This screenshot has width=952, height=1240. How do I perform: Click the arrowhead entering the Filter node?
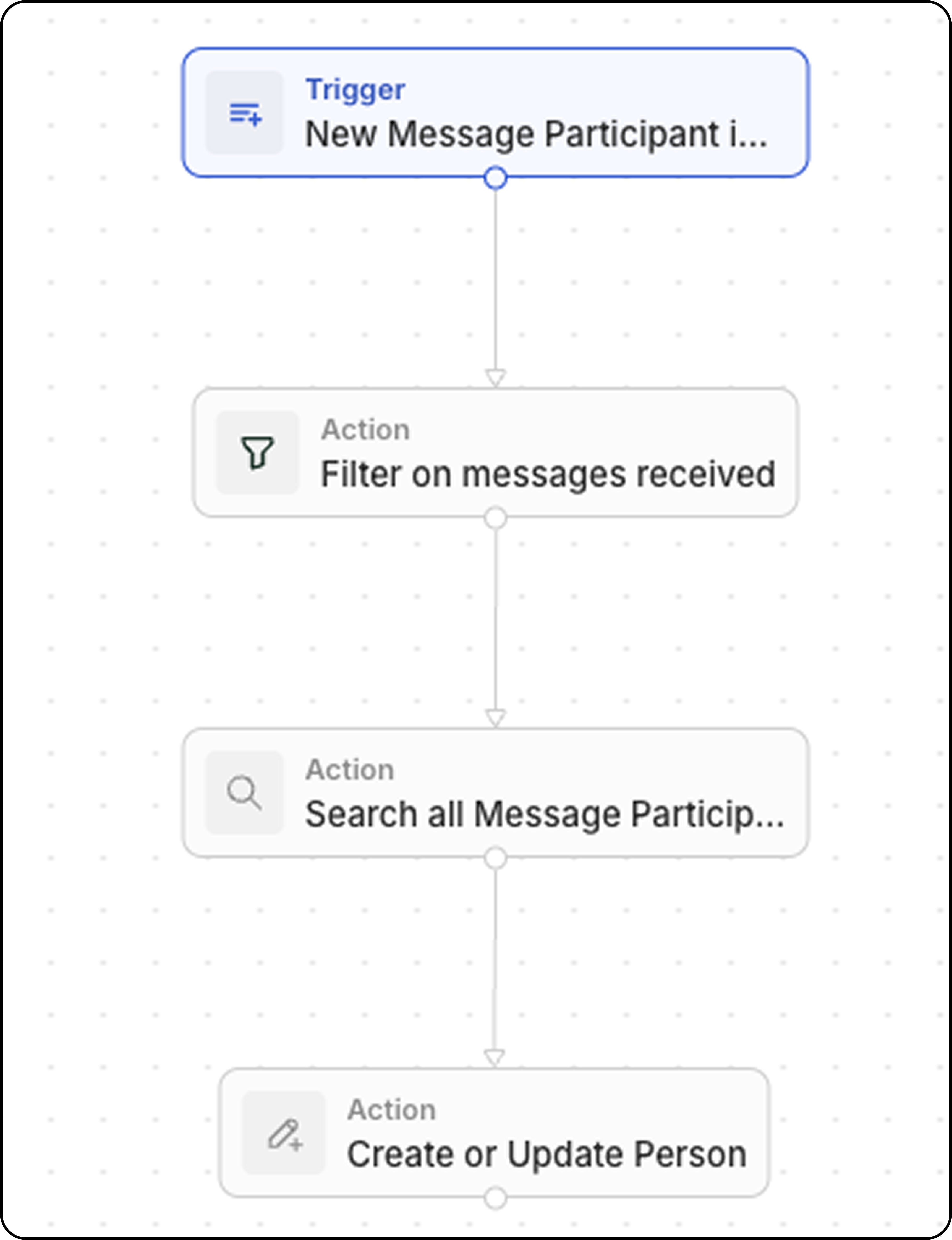tap(495, 377)
